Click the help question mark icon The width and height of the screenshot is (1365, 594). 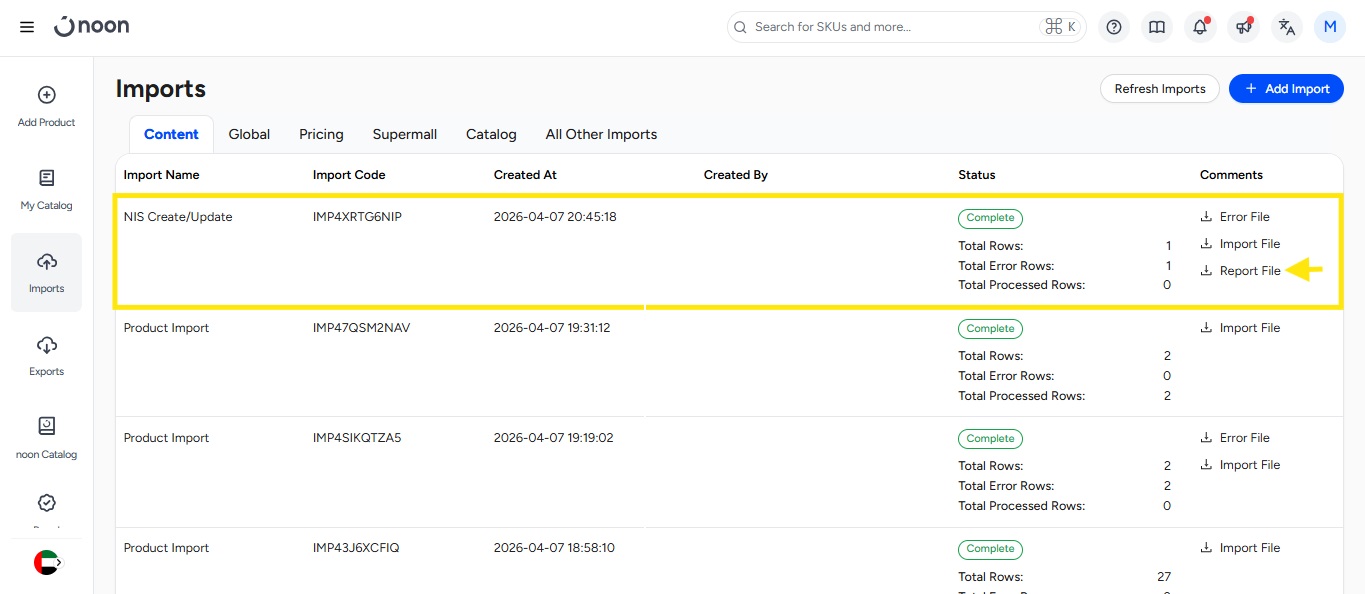(x=1114, y=27)
